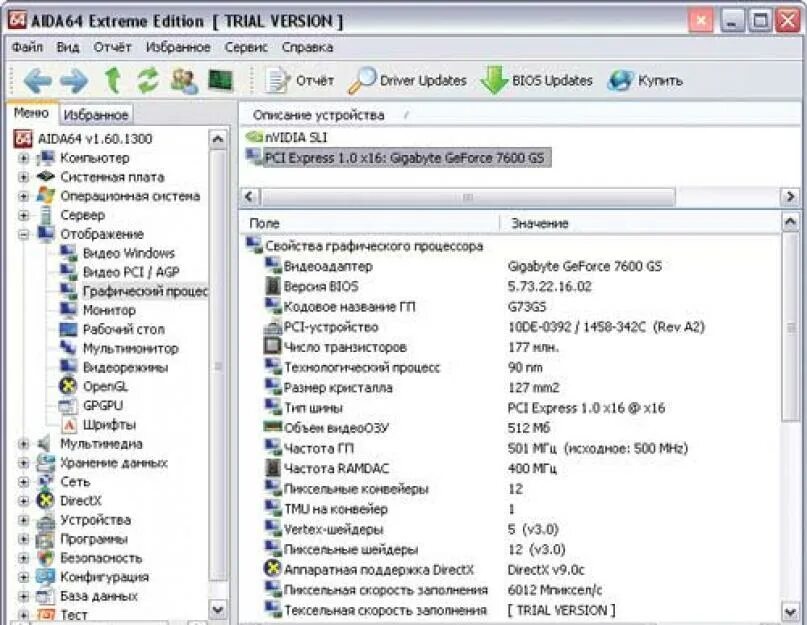Open the Отчёт menu

click(x=112, y=47)
